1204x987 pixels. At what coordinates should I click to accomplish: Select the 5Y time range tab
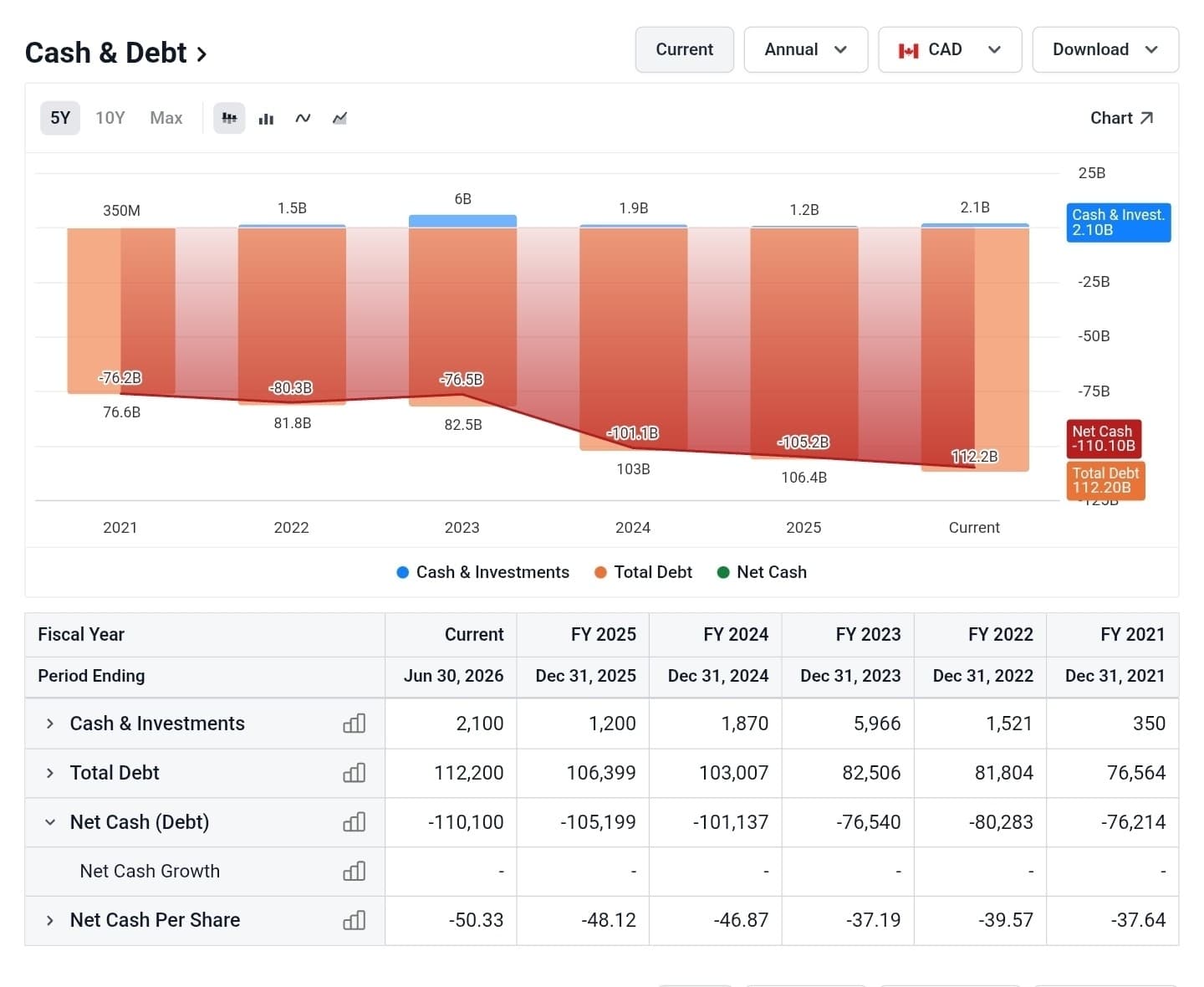click(60, 118)
